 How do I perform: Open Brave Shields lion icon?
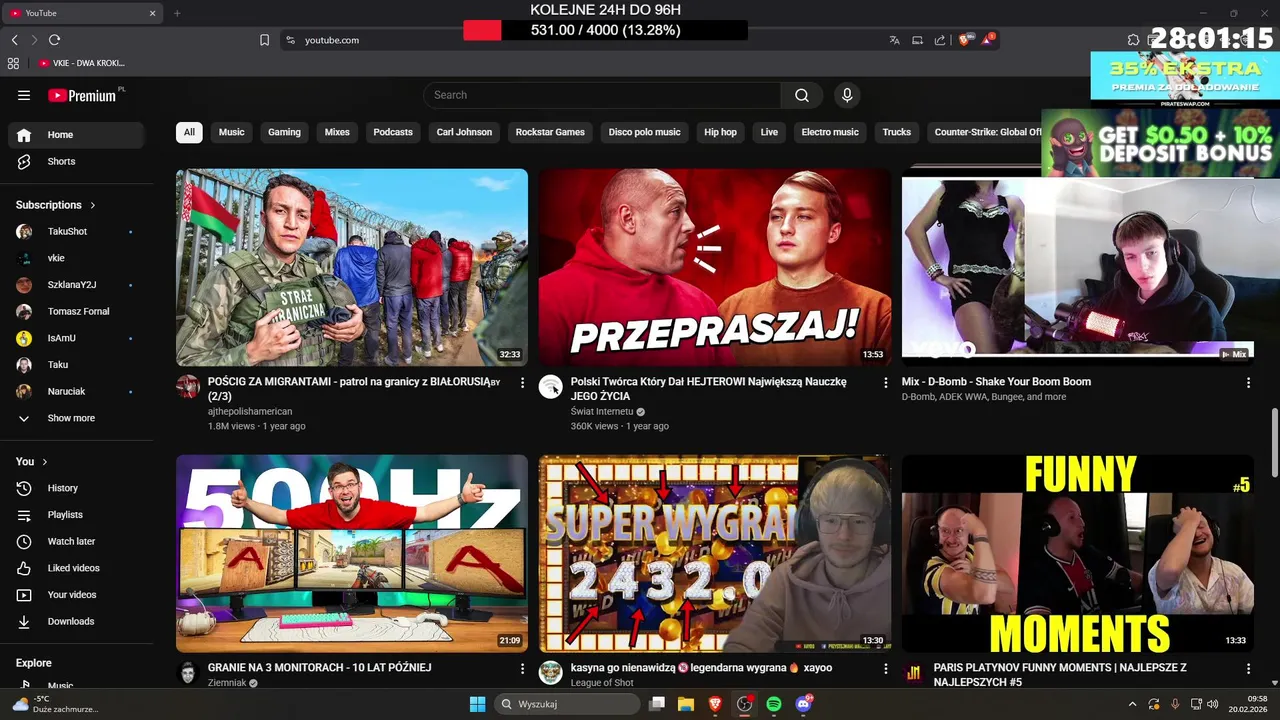click(964, 40)
